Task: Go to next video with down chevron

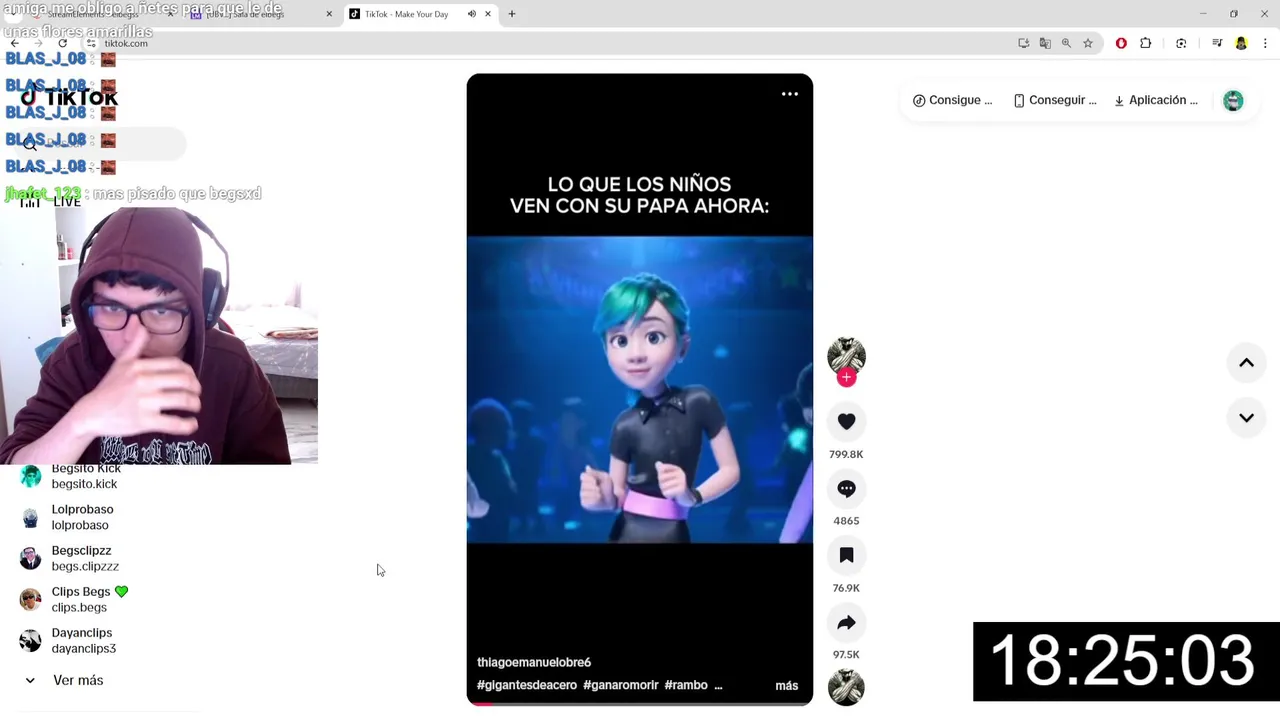Action: pos(1246,418)
